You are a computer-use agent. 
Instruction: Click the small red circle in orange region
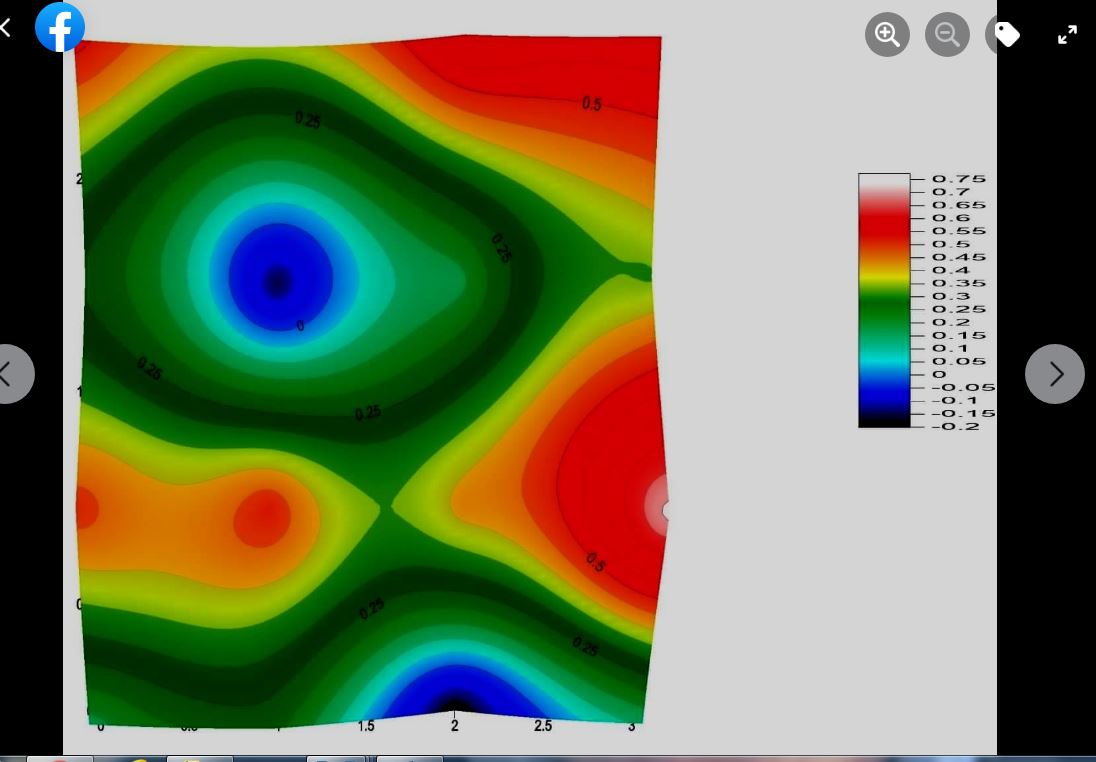click(x=262, y=518)
